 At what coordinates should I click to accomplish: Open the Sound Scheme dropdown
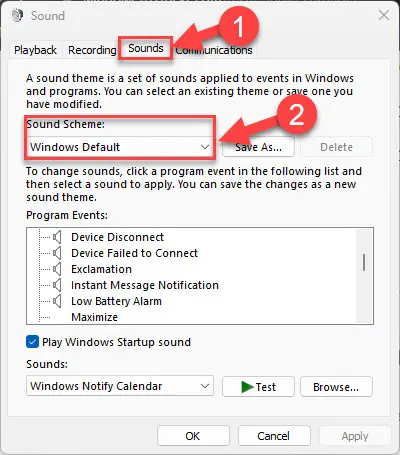click(120, 147)
